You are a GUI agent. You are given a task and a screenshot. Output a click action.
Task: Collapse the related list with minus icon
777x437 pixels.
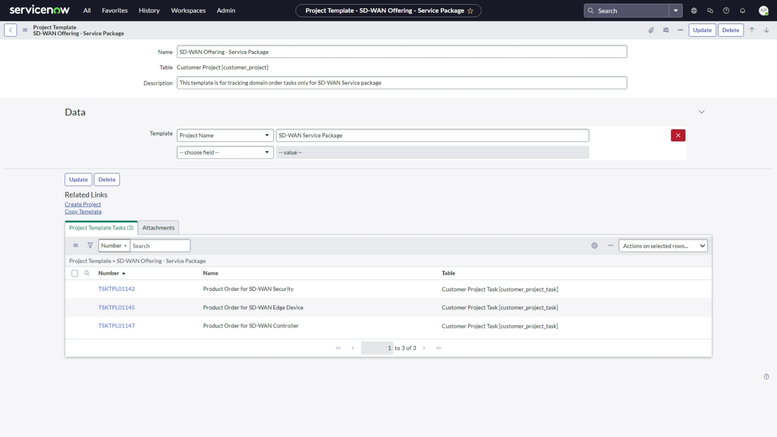click(610, 246)
